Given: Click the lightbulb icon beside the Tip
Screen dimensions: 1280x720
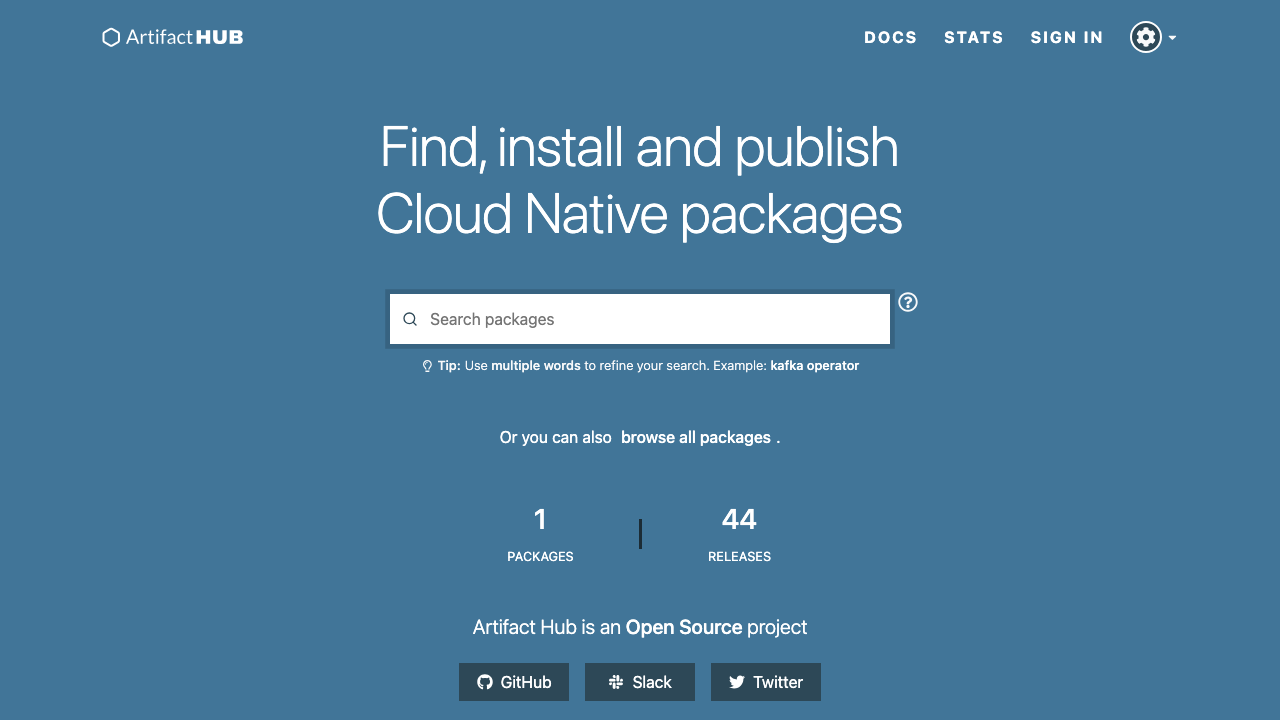Looking at the screenshot, I should 427,366.
